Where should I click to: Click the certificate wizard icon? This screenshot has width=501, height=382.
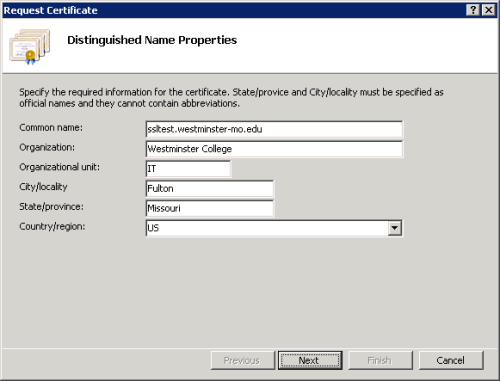(29, 47)
